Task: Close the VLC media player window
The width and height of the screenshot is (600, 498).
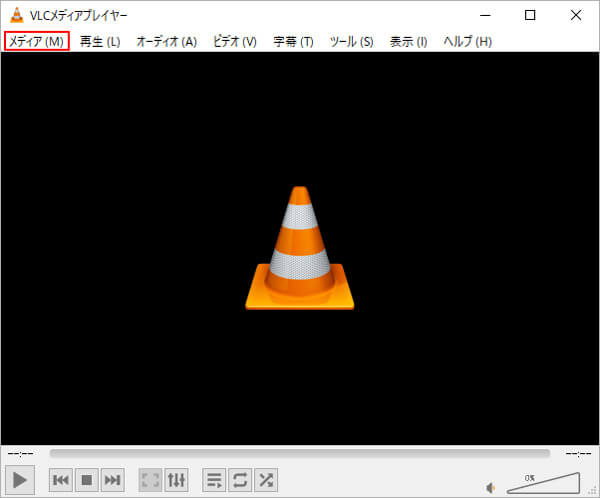Action: (x=576, y=15)
